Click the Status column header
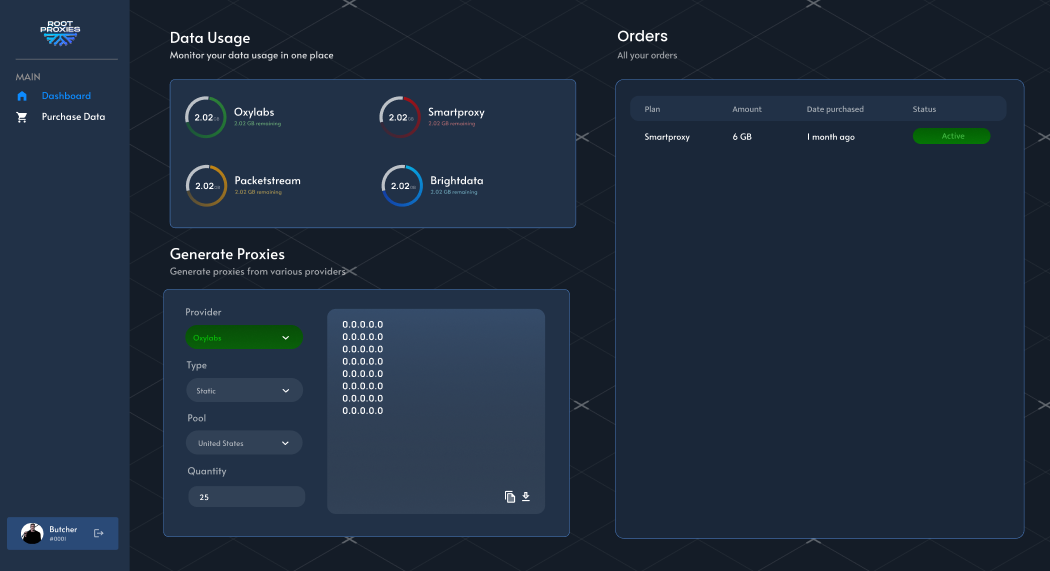This screenshot has width=1050, height=571. [x=924, y=109]
